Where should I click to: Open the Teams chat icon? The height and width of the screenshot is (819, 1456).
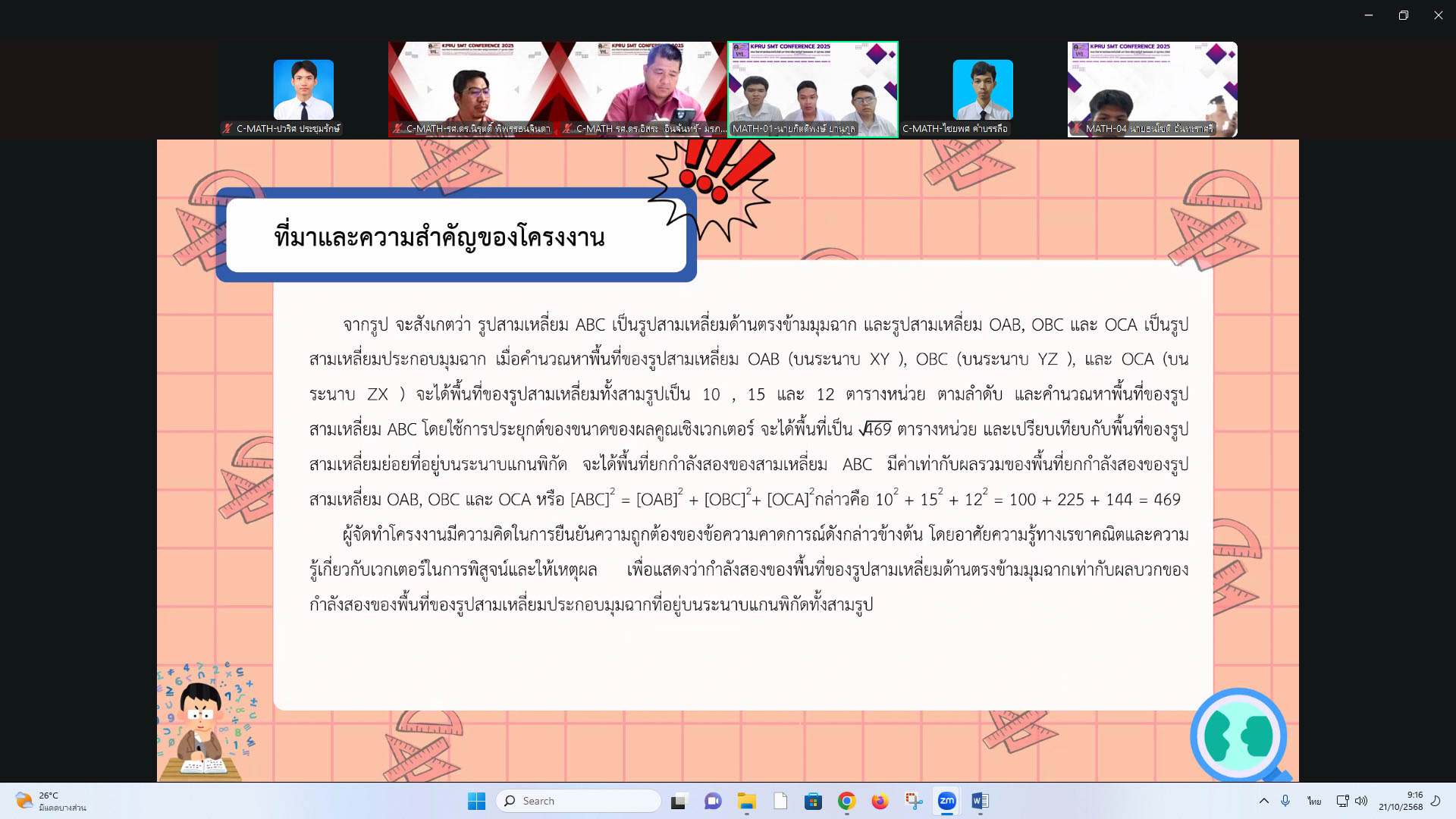pos(713,801)
